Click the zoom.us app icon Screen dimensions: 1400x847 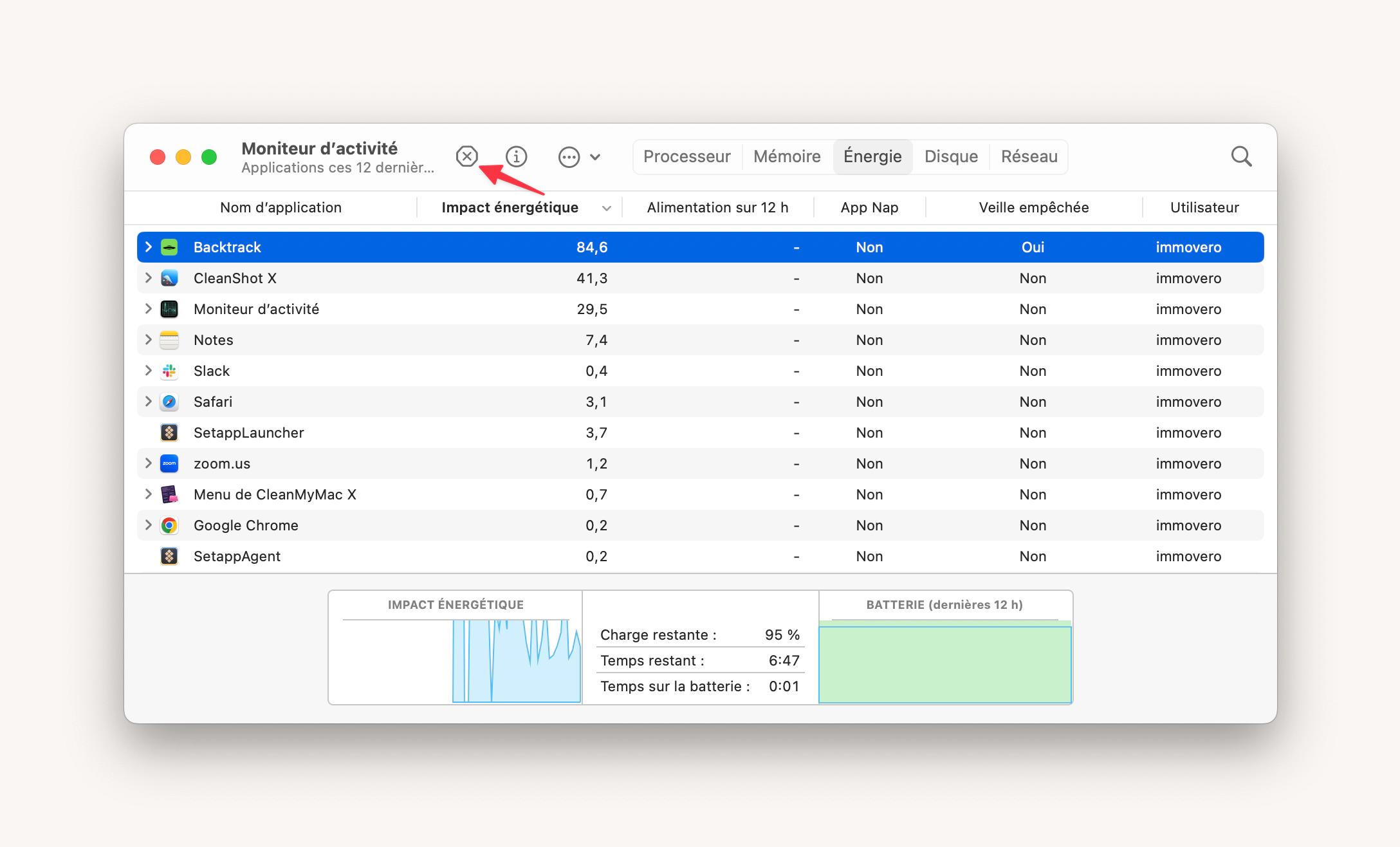169,463
